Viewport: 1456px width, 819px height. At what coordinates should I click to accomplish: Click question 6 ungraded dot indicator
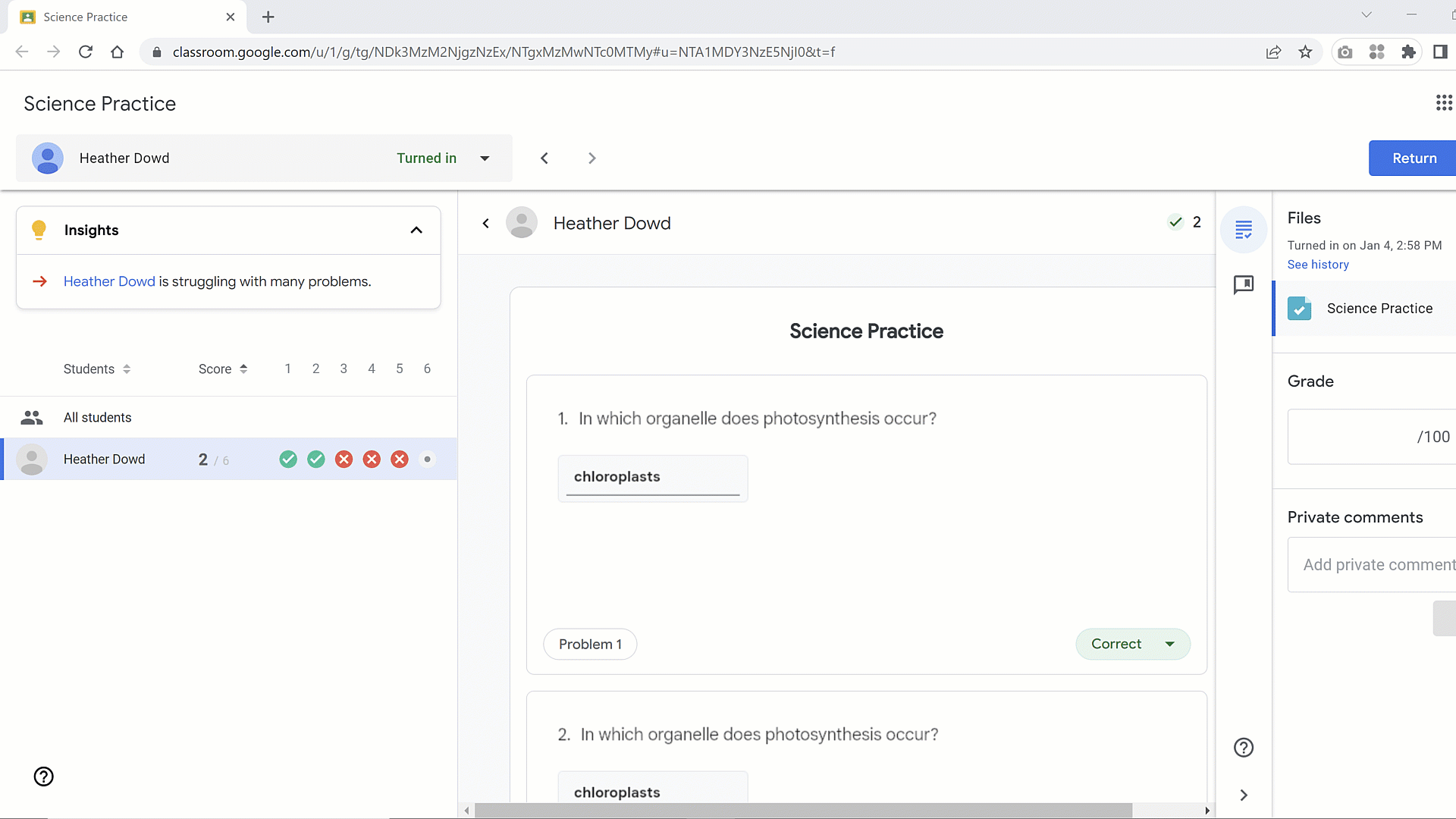pos(428,460)
